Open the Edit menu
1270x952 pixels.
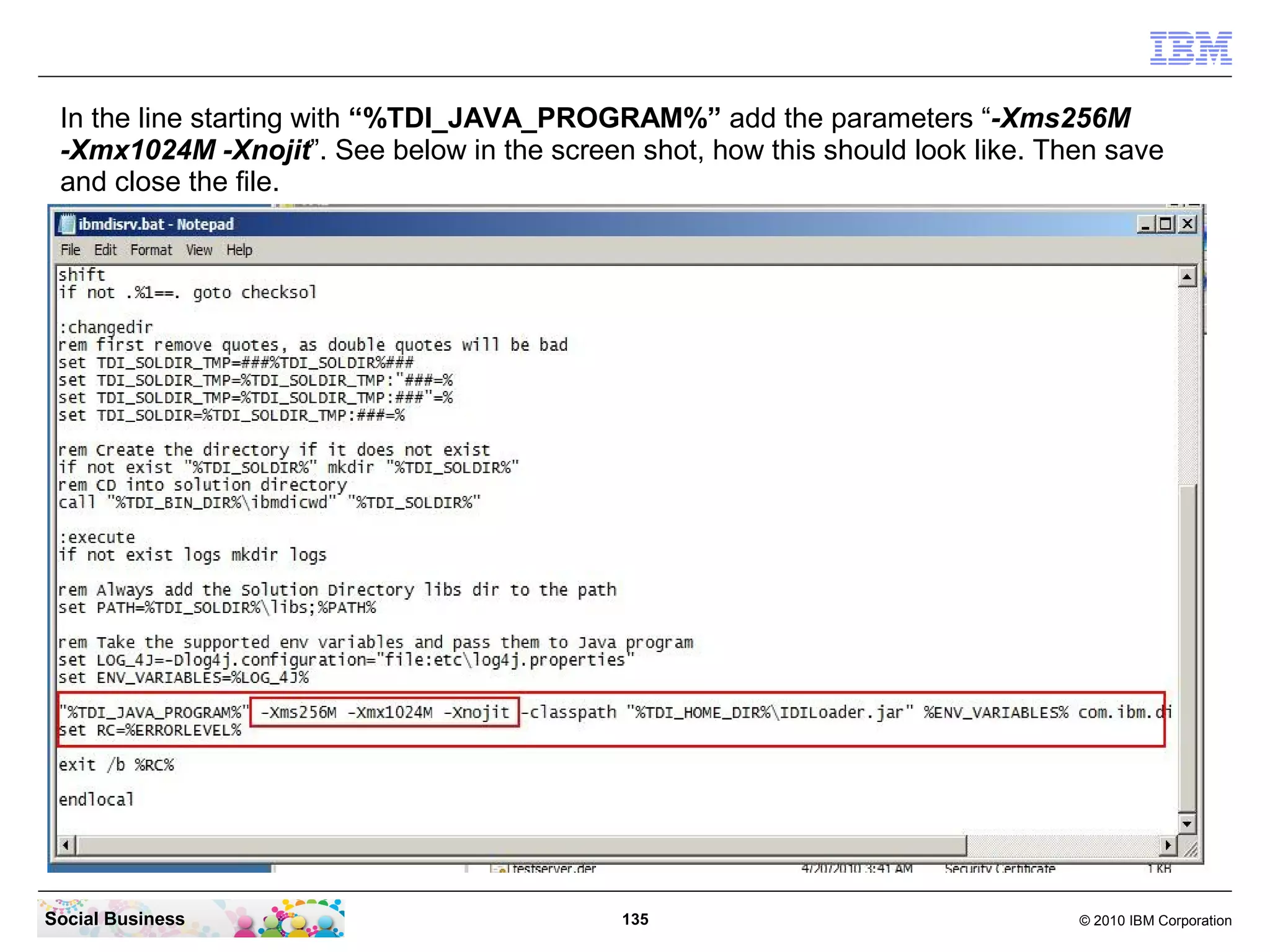click(x=105, y=250)
